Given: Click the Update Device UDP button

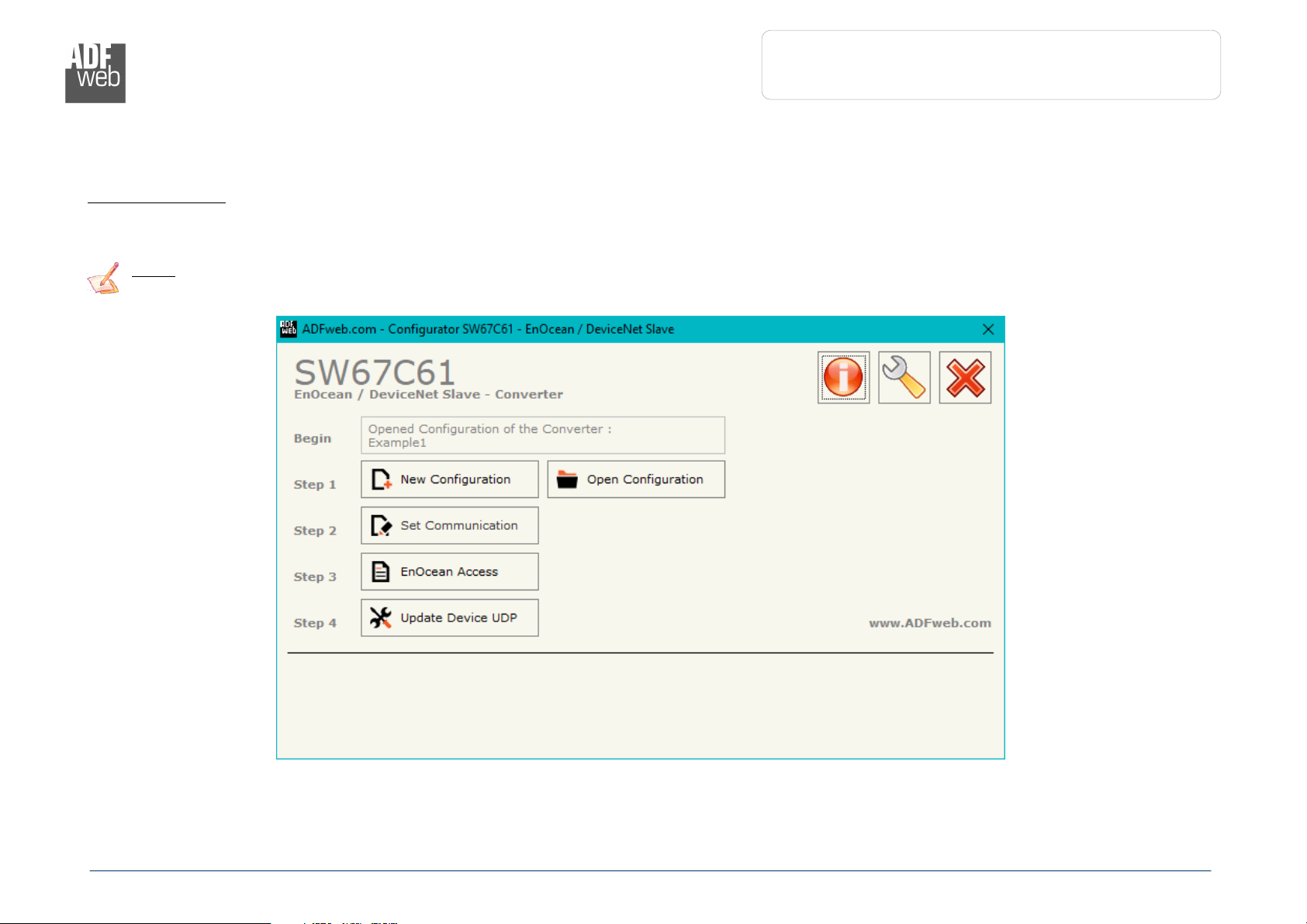Looking at the screenshot, I should tap(450, 618).
